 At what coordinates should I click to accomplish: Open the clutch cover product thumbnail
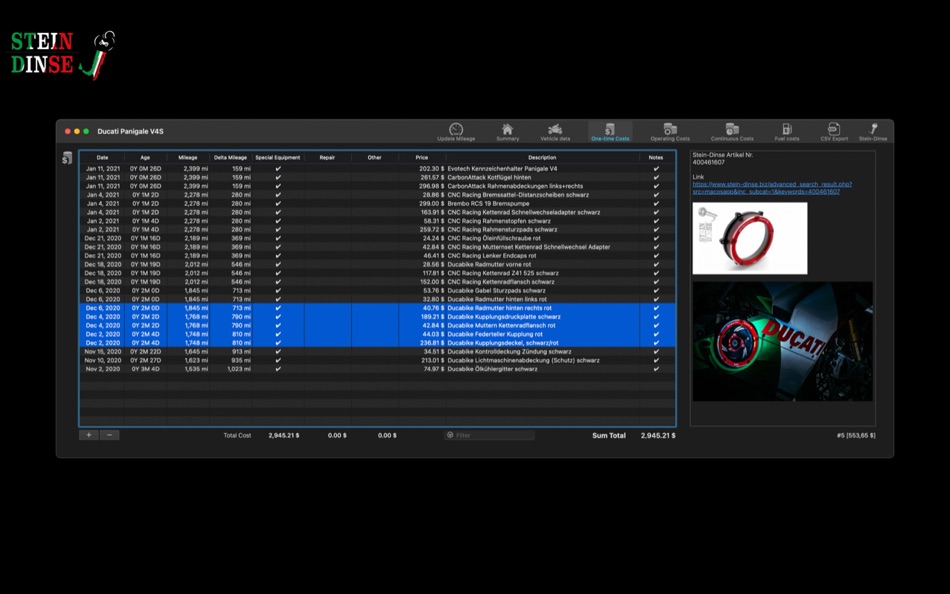point(750,238)
